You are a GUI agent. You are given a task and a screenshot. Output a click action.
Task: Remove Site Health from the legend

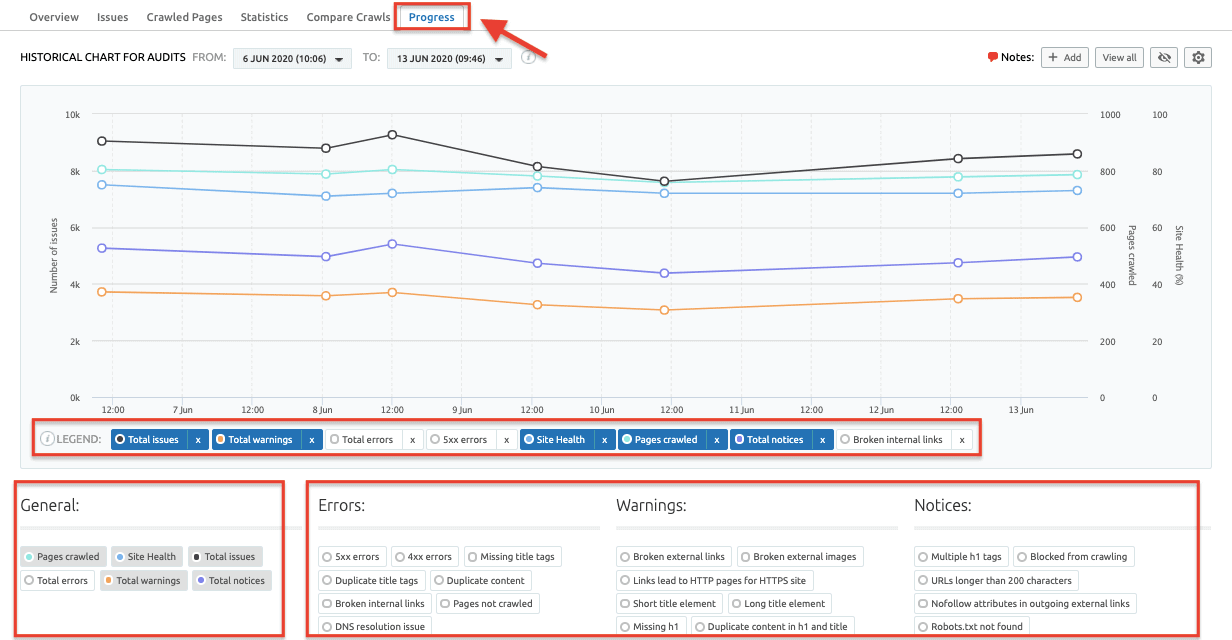pos(603,440)
